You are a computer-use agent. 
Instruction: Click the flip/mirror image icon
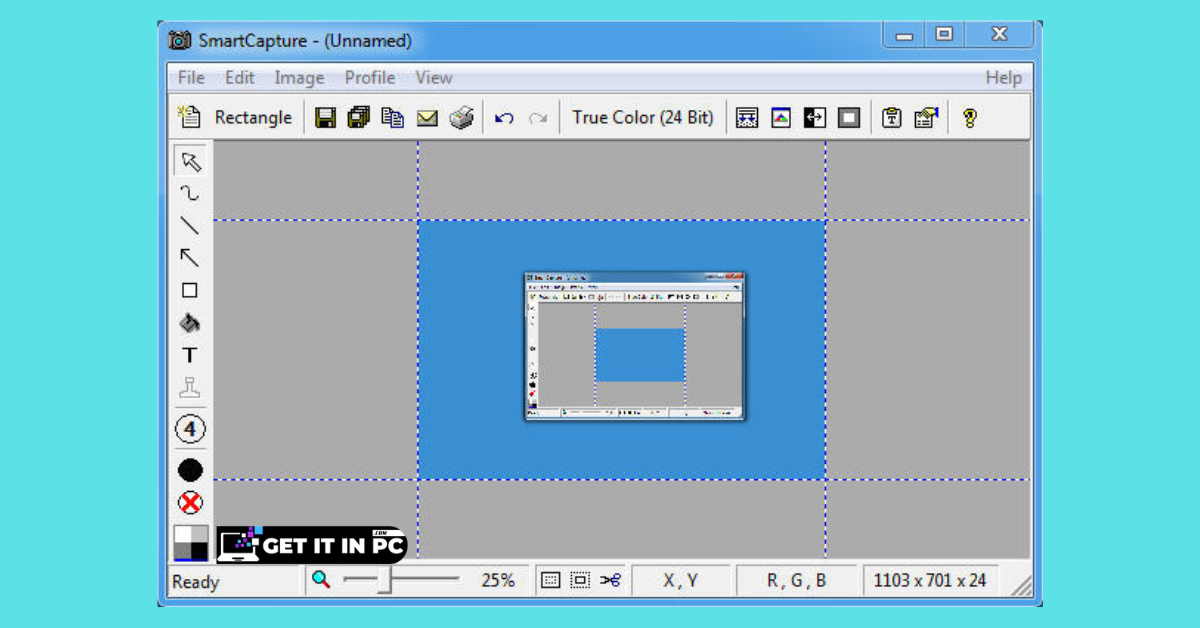tap(815, 118)
